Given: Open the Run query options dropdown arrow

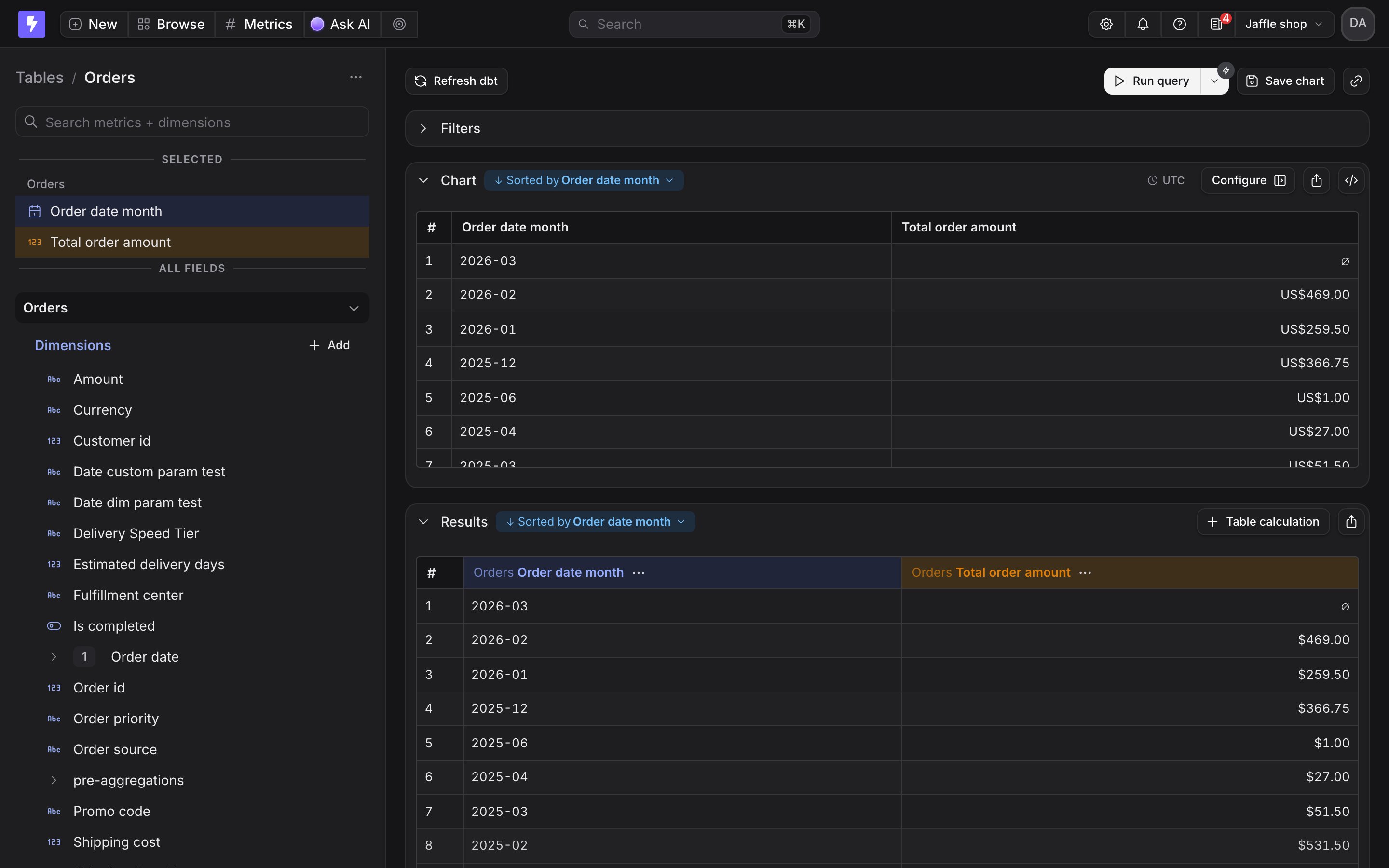Looking at the screenshot, I should coord(1214,81).
